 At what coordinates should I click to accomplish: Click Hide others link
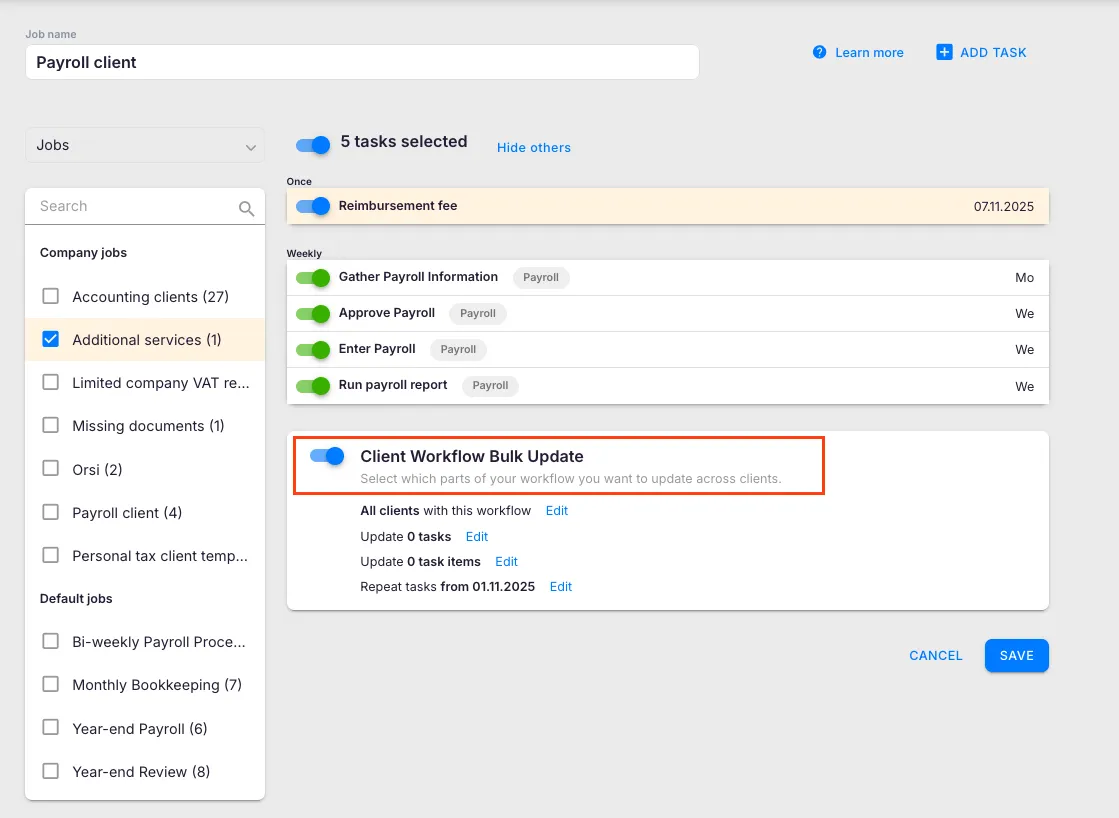click(534, 147)
